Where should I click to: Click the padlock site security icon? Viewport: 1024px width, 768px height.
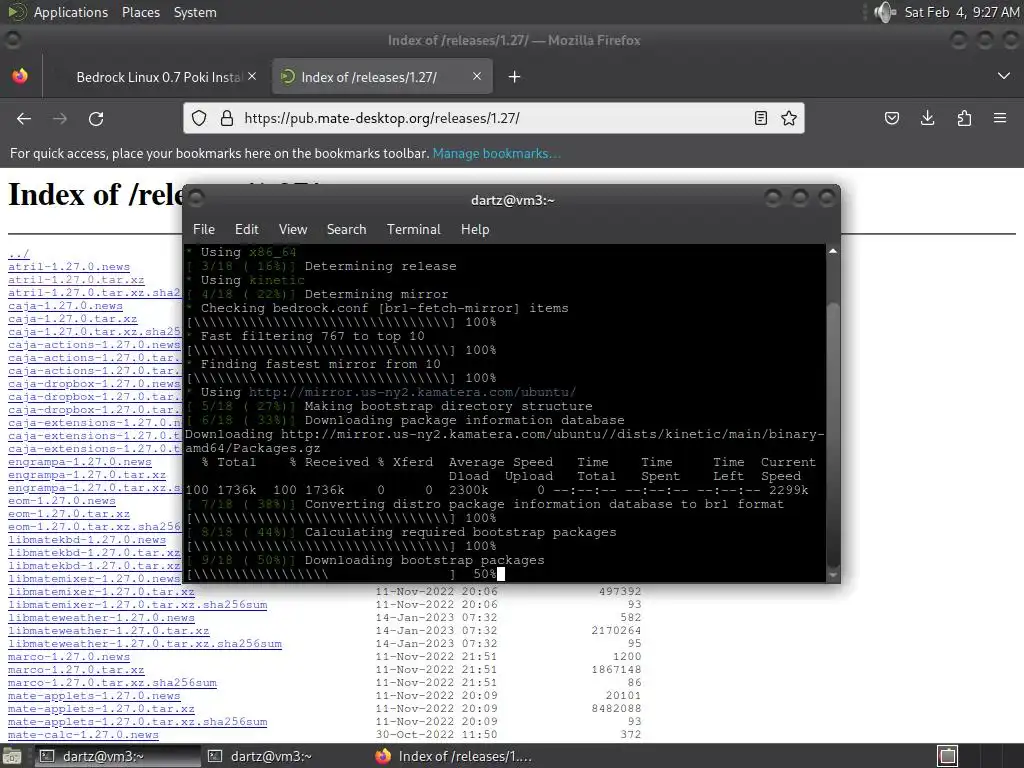[x=227, y=118]
